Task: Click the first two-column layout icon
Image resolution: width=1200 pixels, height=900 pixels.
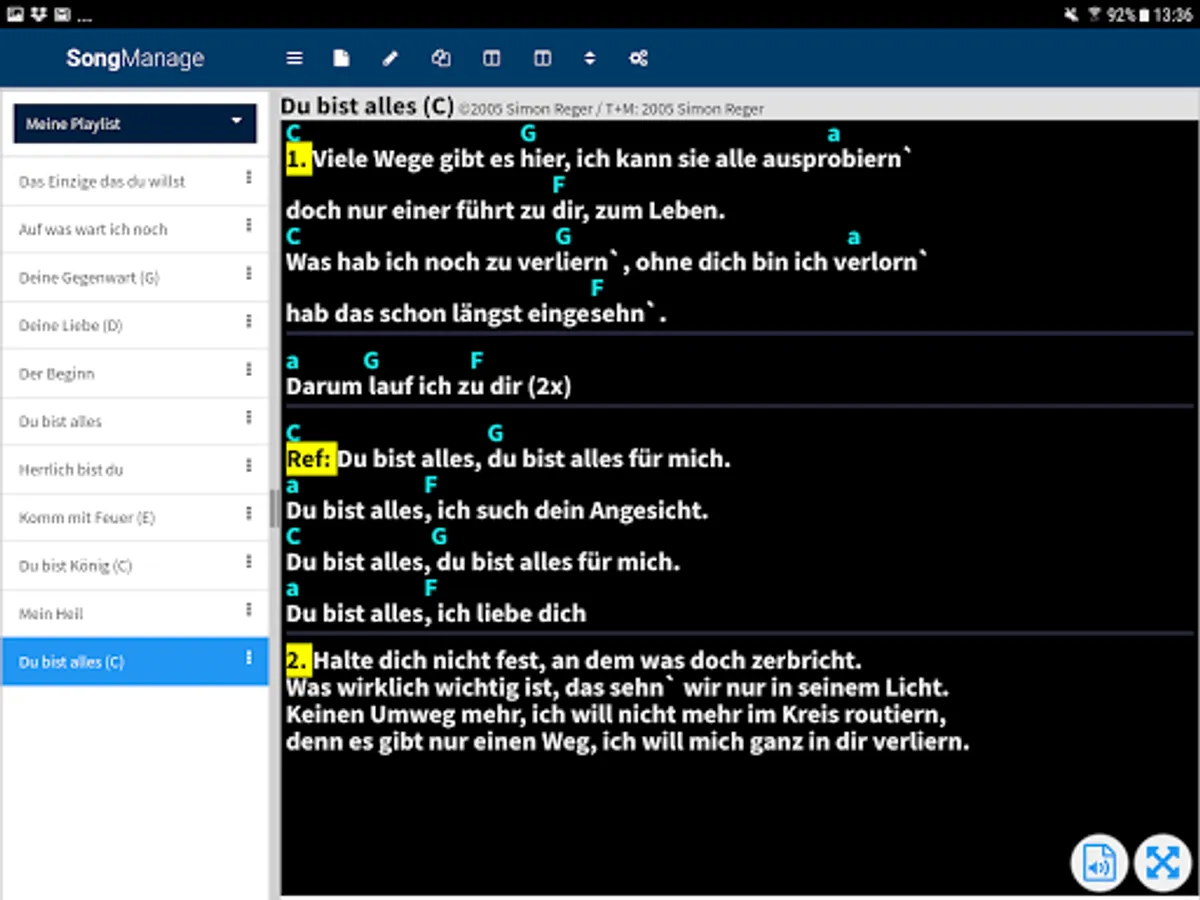Action: click(x=491, y=59)
